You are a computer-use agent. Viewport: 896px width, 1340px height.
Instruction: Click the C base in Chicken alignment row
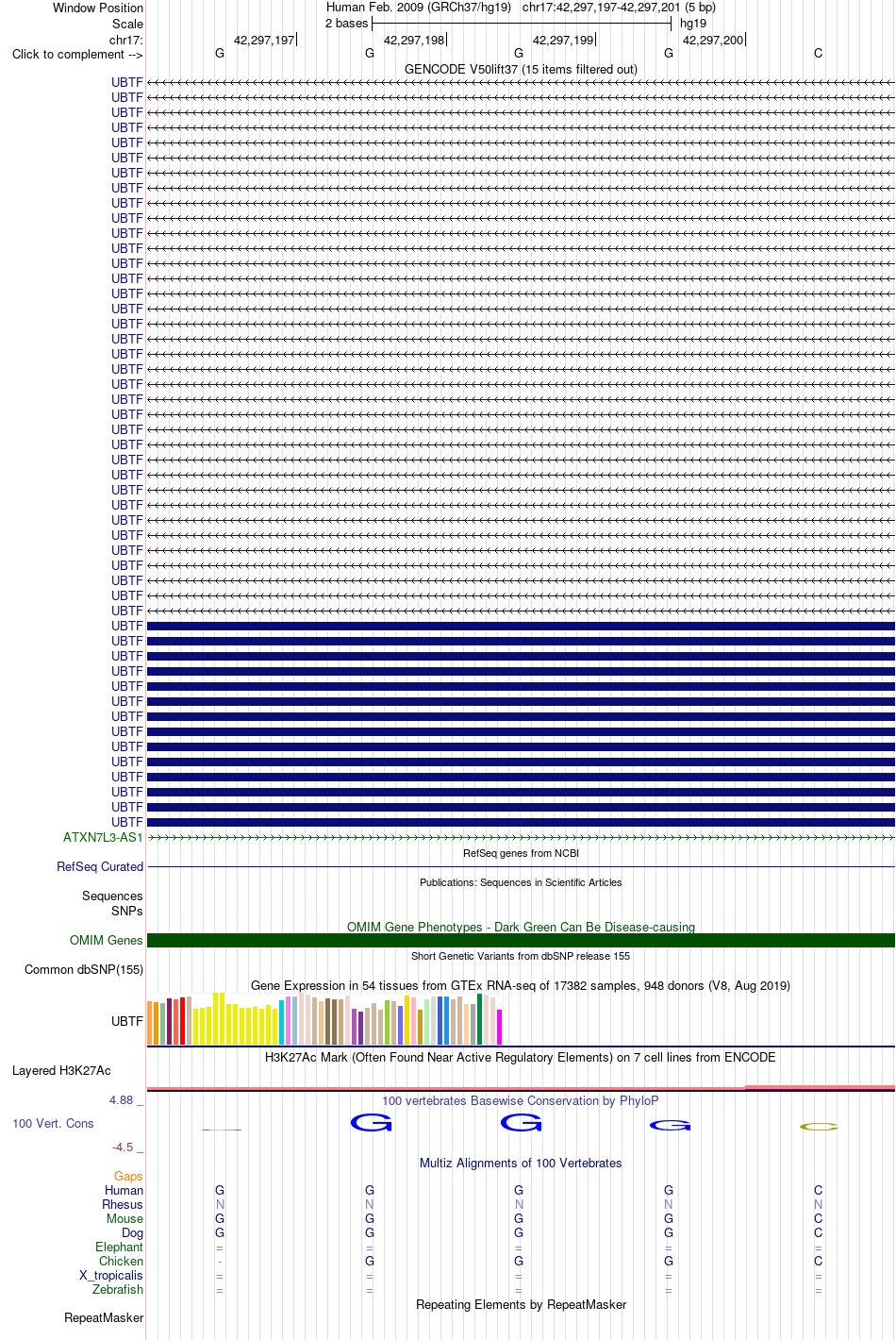coord(819,1261)
